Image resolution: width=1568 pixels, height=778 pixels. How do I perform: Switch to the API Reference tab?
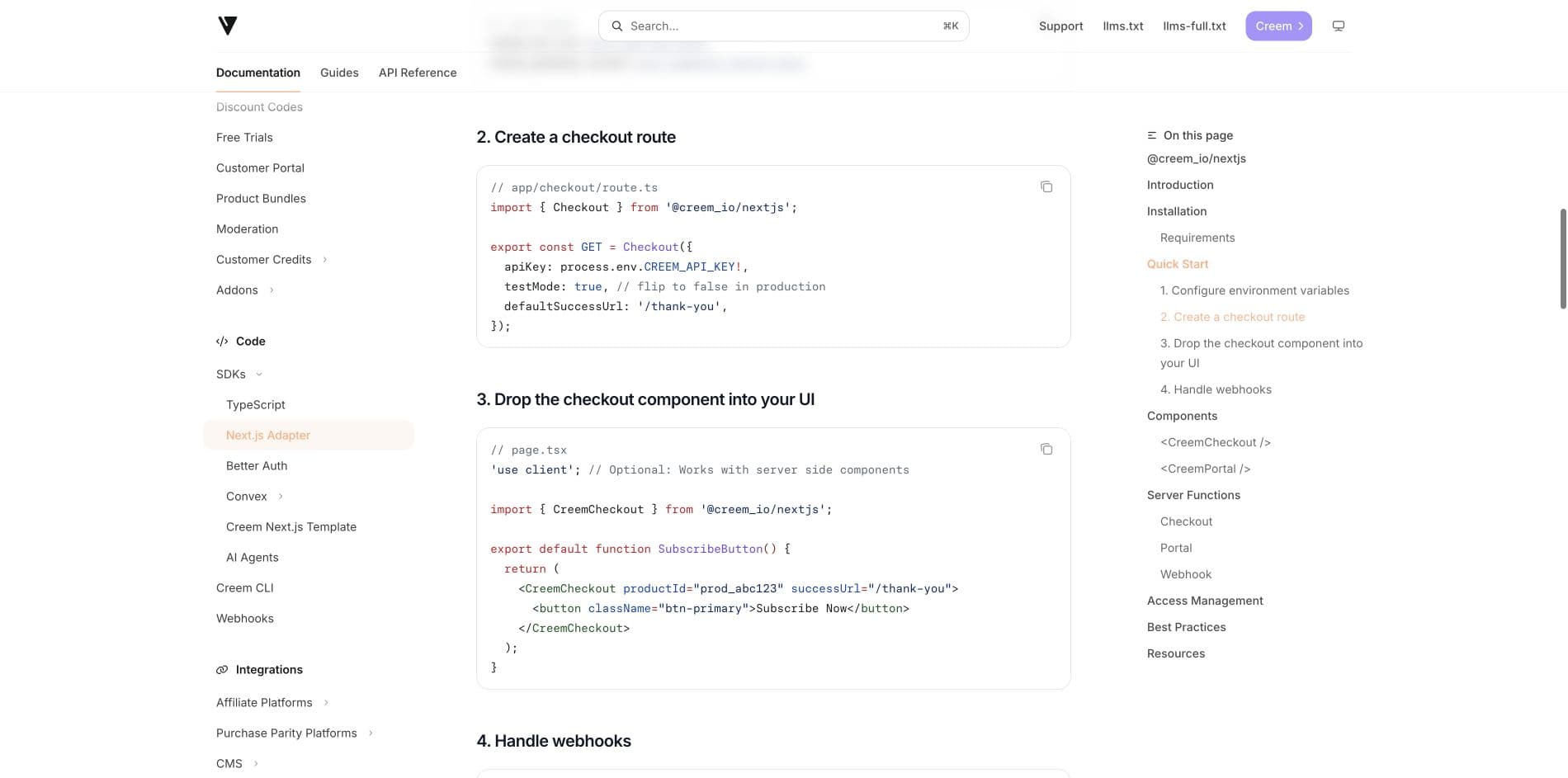[x=418, y=73]
